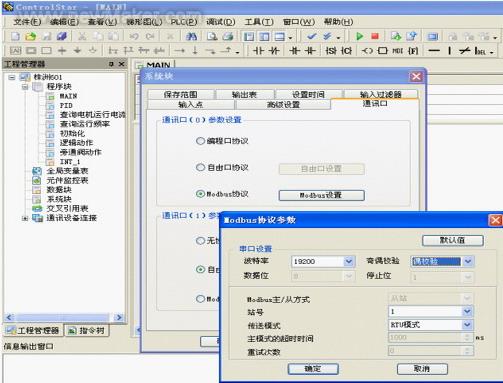The width and height of the screenshot is (503, 383).
Task: Select 初始化 subroutine in tree
Action: pos(72,133)
